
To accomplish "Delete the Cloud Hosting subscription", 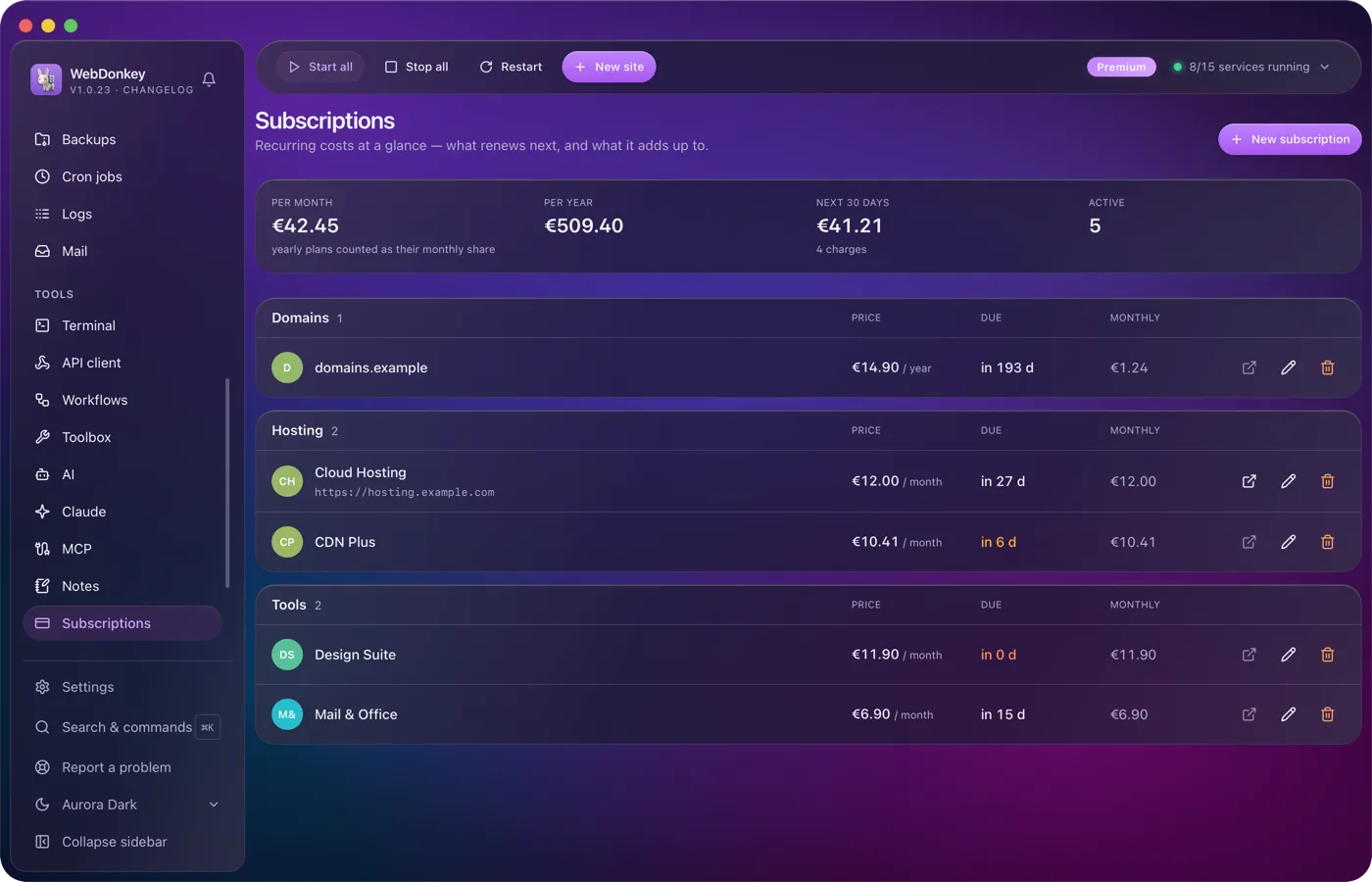I will point(1327,481).
